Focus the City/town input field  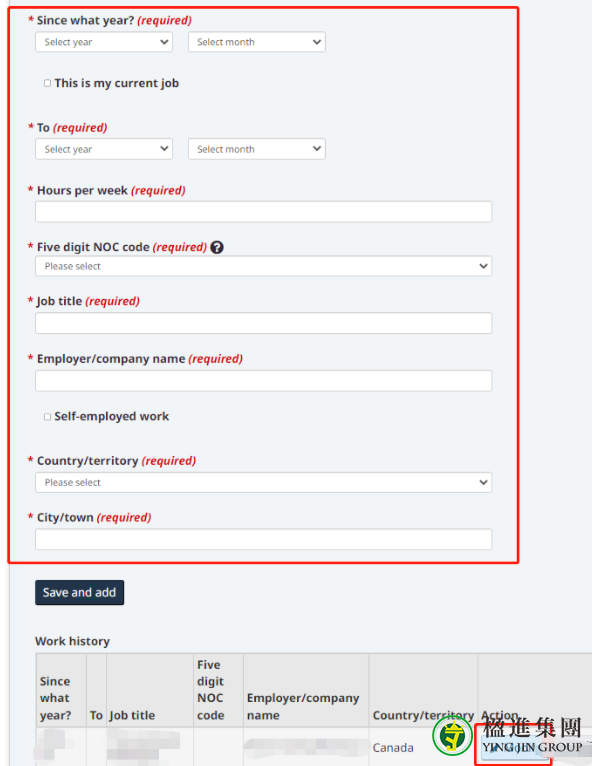click(263, 539)
